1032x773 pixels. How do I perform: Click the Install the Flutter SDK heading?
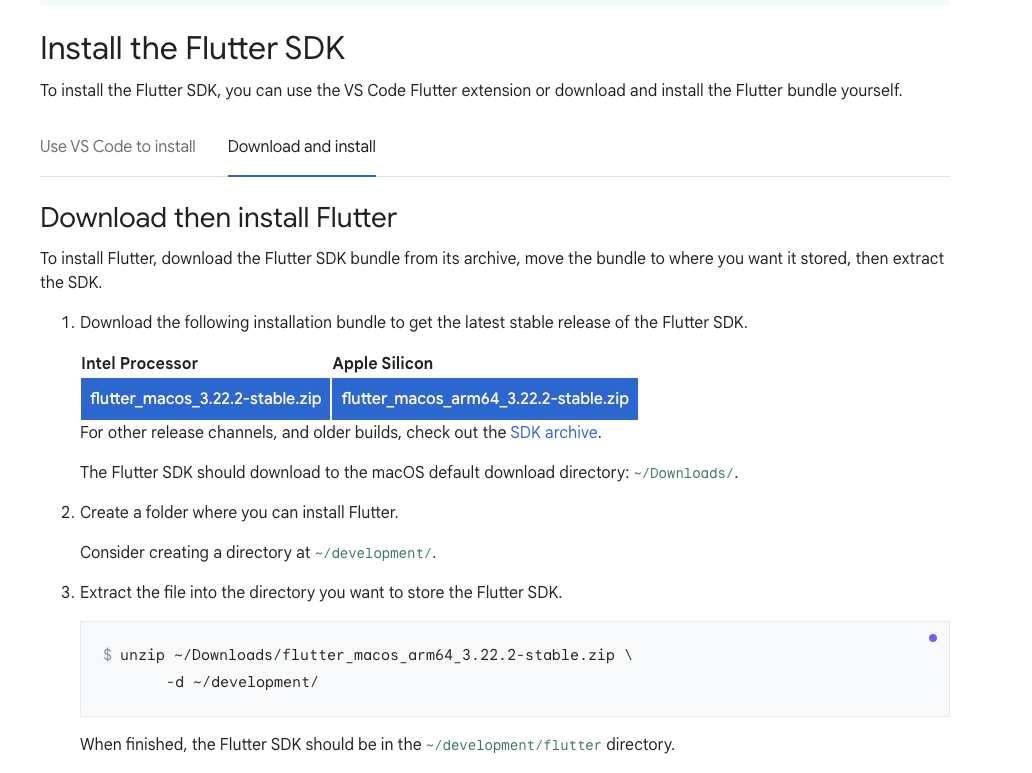192,48
